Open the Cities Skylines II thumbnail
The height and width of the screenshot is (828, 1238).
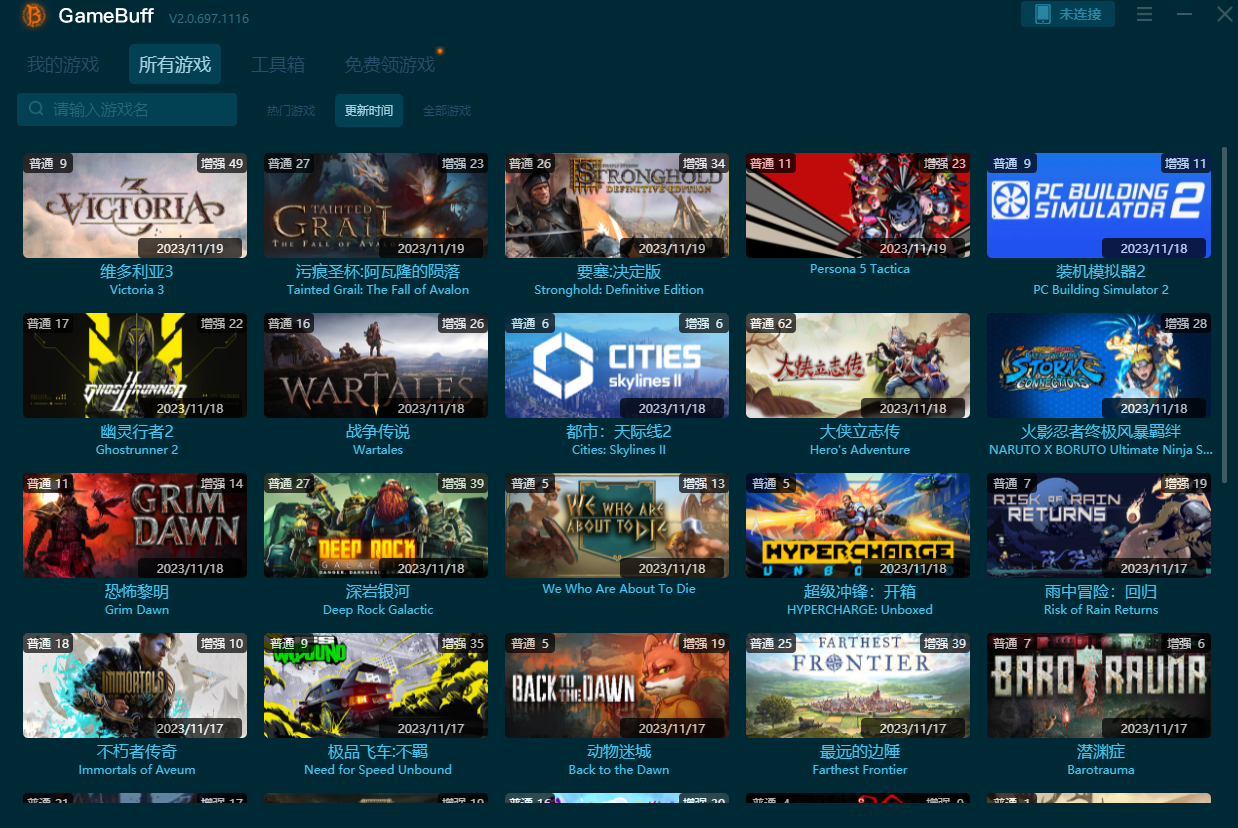click(617, 365)
